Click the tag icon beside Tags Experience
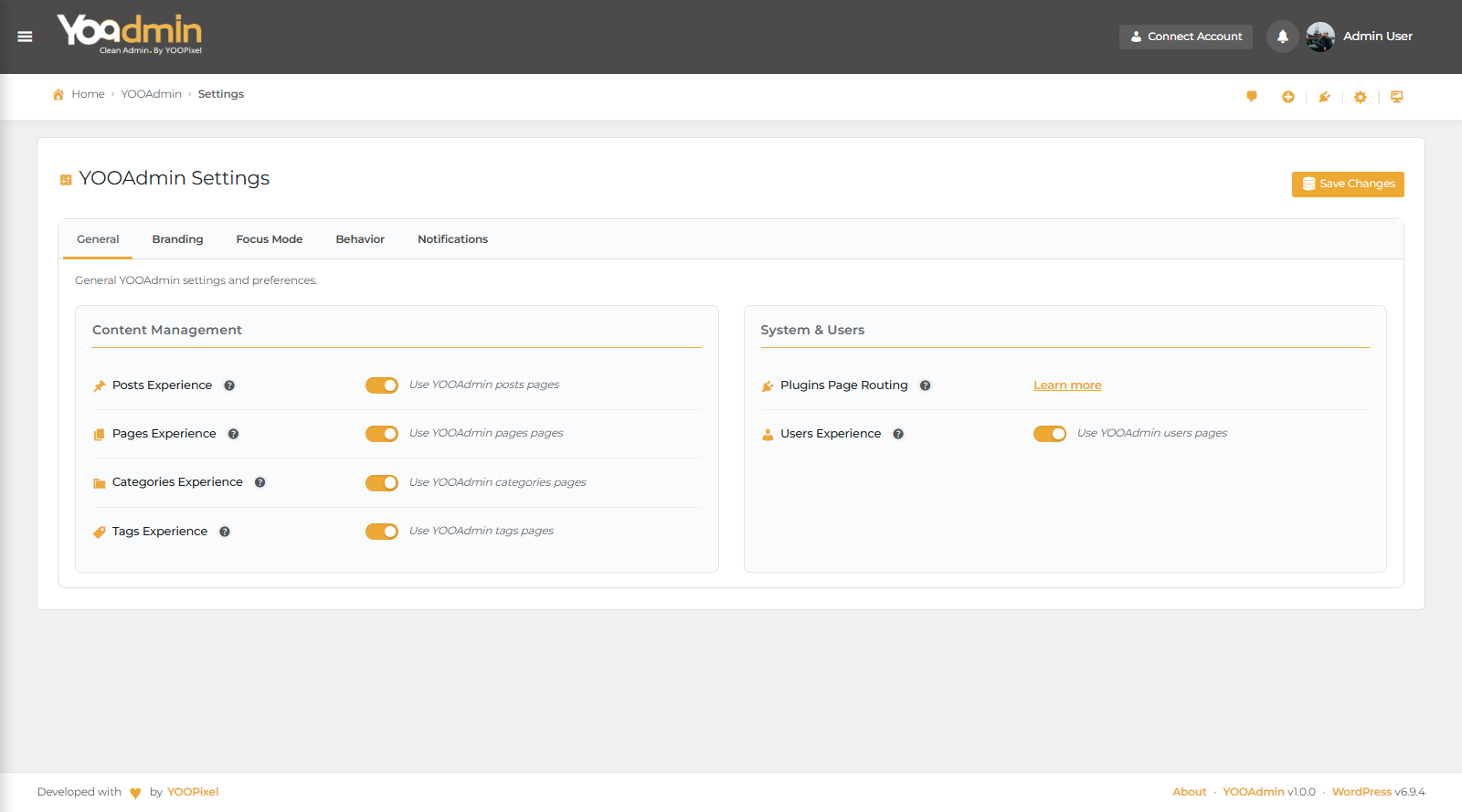Viewport: 1462px width, 812px height. 100,533
